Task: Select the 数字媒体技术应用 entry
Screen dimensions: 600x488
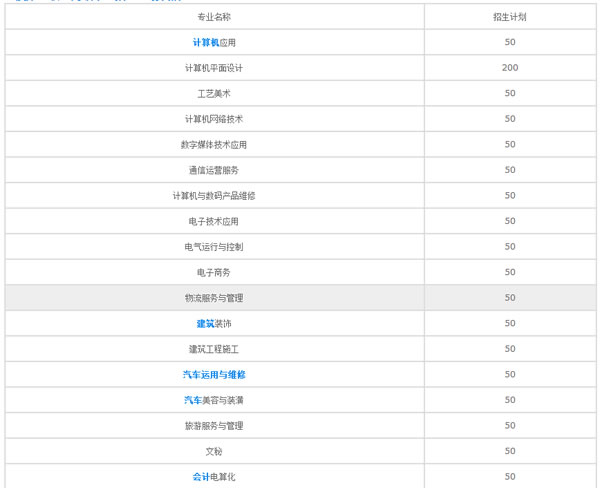Action: pos(214,145)
